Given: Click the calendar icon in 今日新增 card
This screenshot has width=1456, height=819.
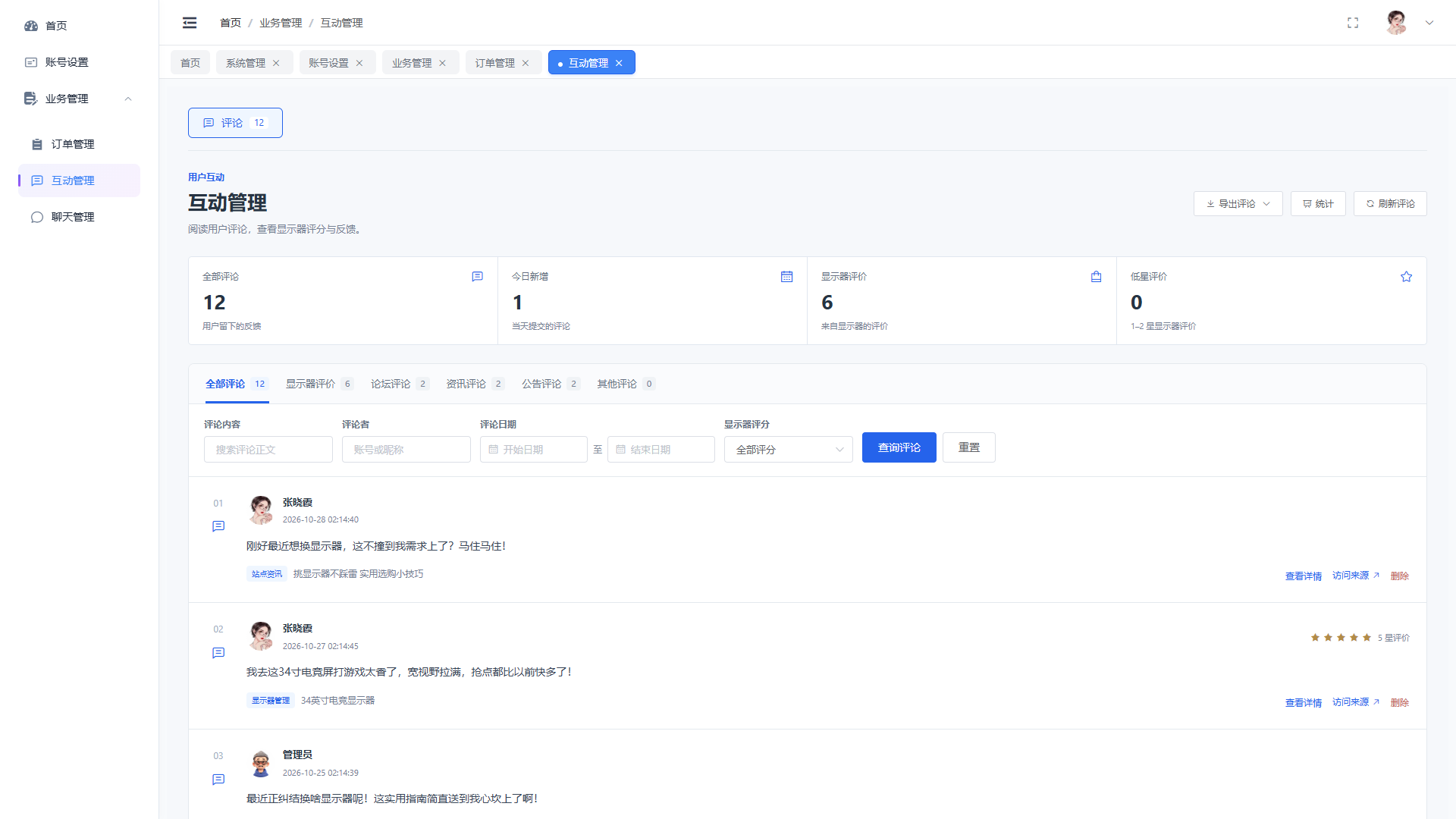Looking at the screenshot, I should [787, 277].
